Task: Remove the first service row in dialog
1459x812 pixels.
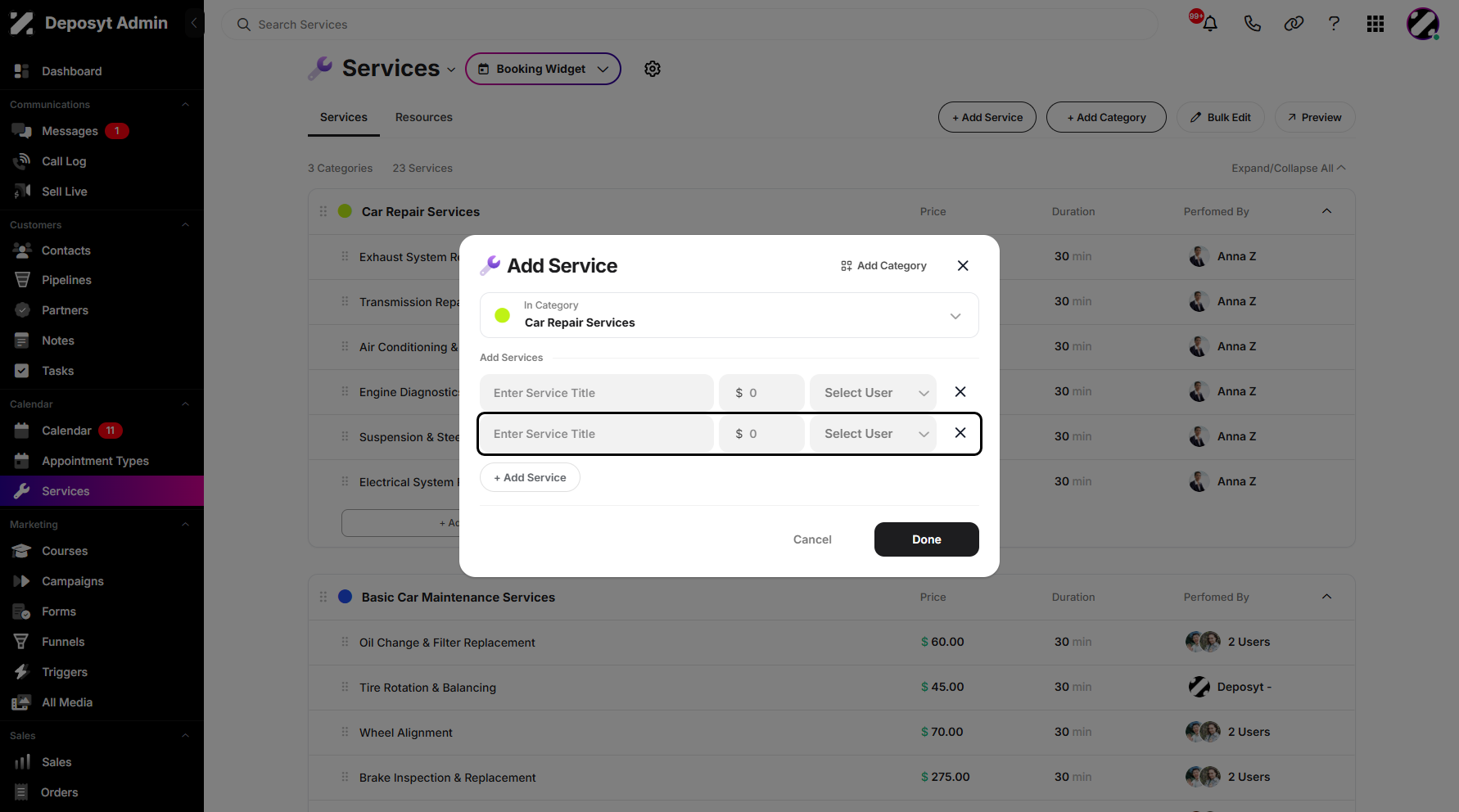Action: coord(960,392)
